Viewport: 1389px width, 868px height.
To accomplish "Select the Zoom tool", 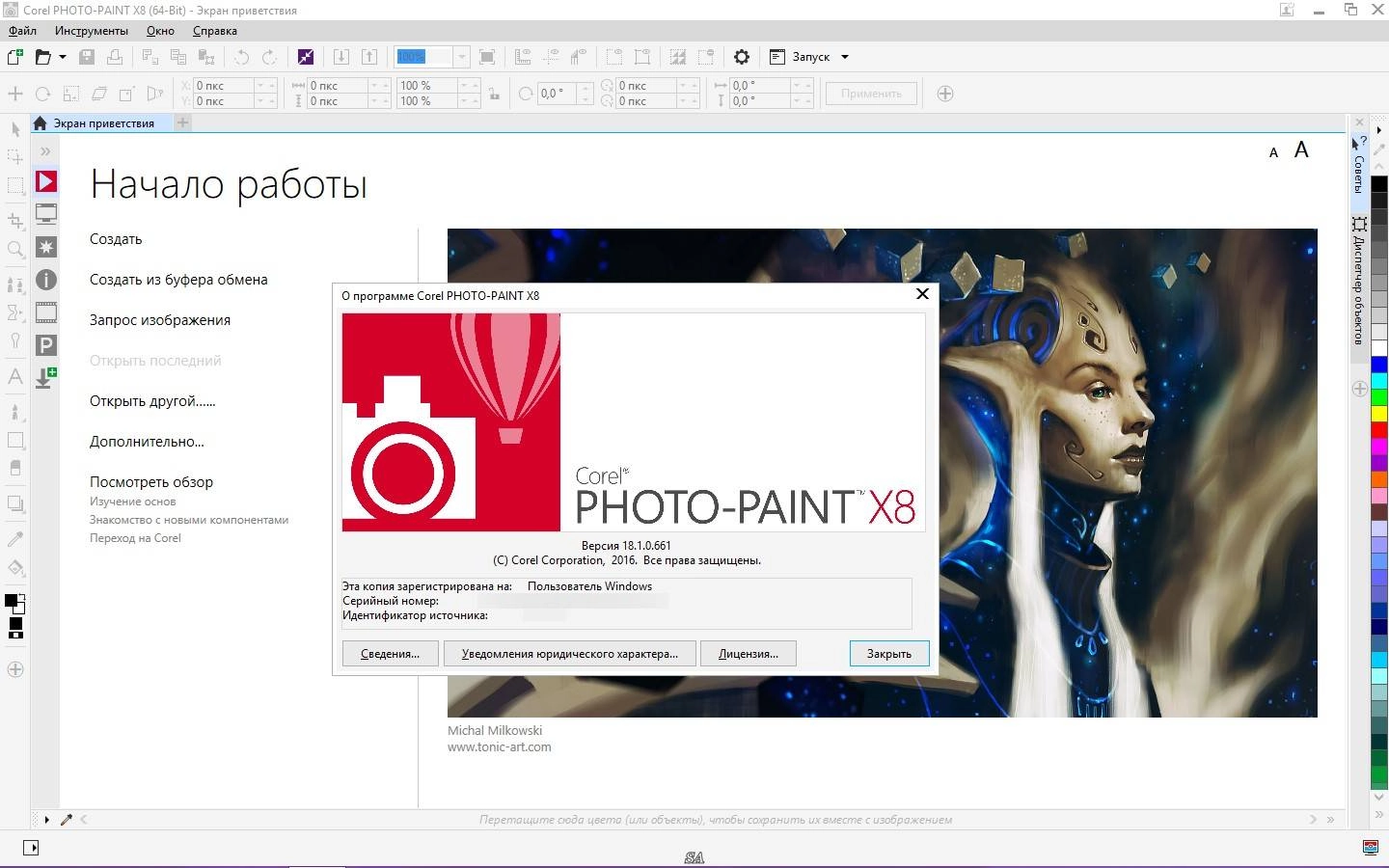I will click(14, 247).
